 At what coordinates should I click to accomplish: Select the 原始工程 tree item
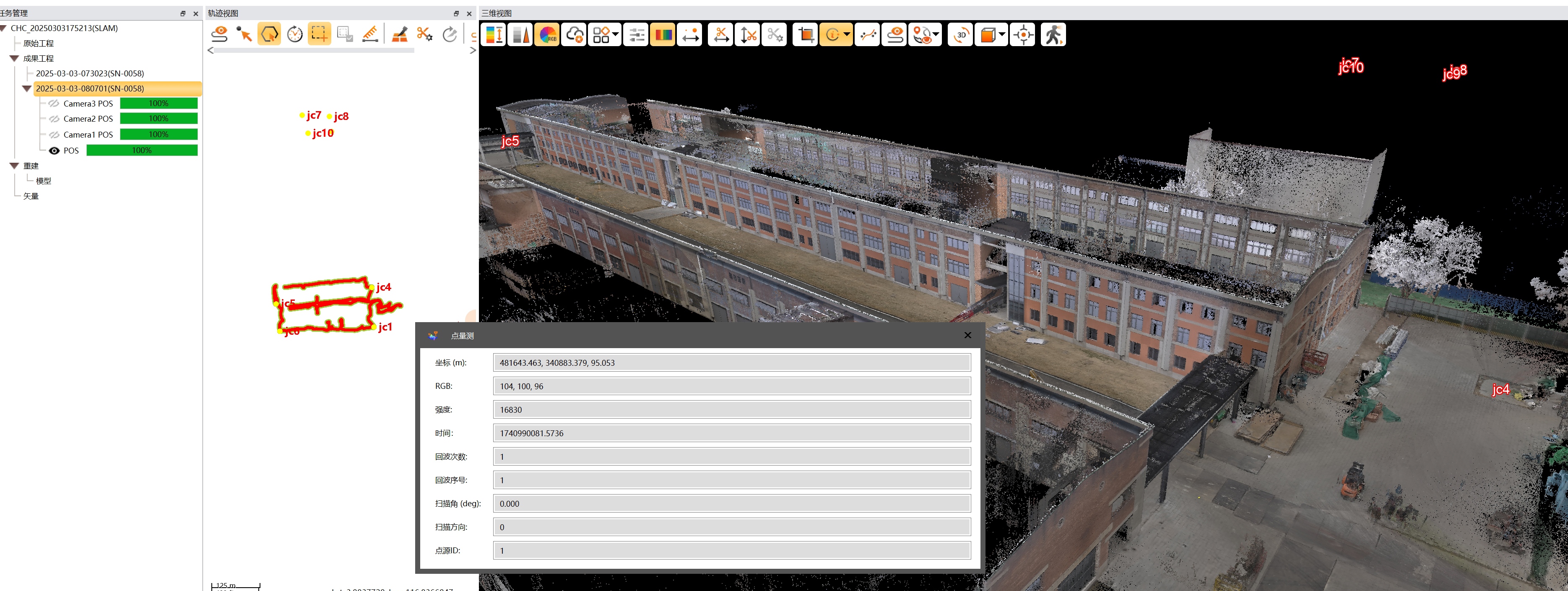(38, 43)
